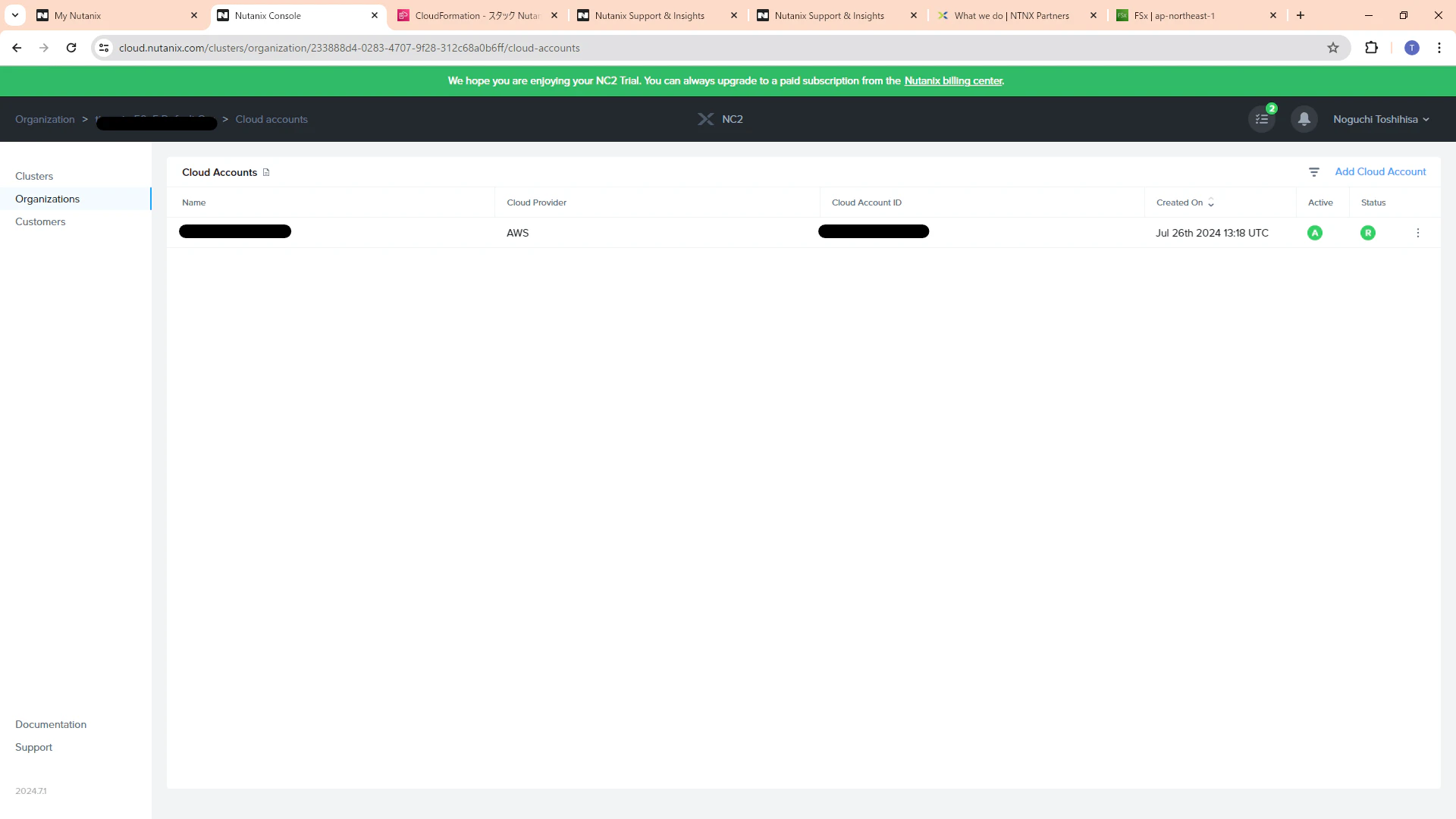1456x819 pixels.
Task: Open Customers in the sidebar
Action: [40, 221]
